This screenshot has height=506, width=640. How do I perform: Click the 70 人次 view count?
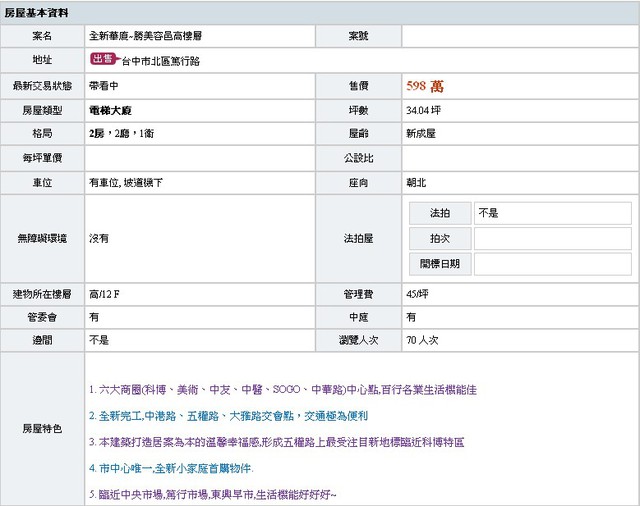pyautogui.click(x=422, y=340)
